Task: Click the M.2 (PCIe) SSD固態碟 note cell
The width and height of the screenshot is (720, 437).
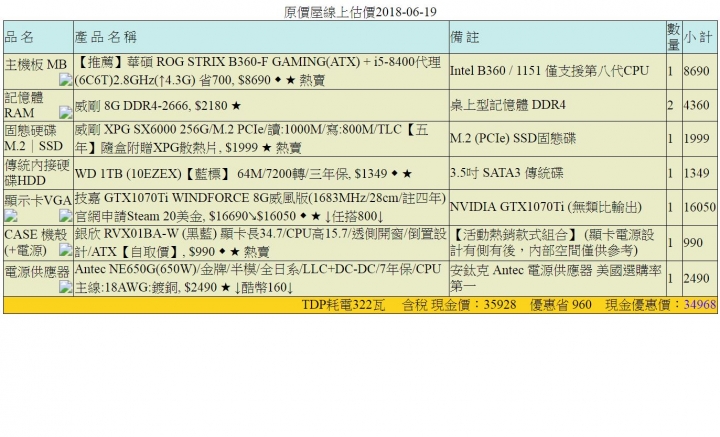Action: 557,139
